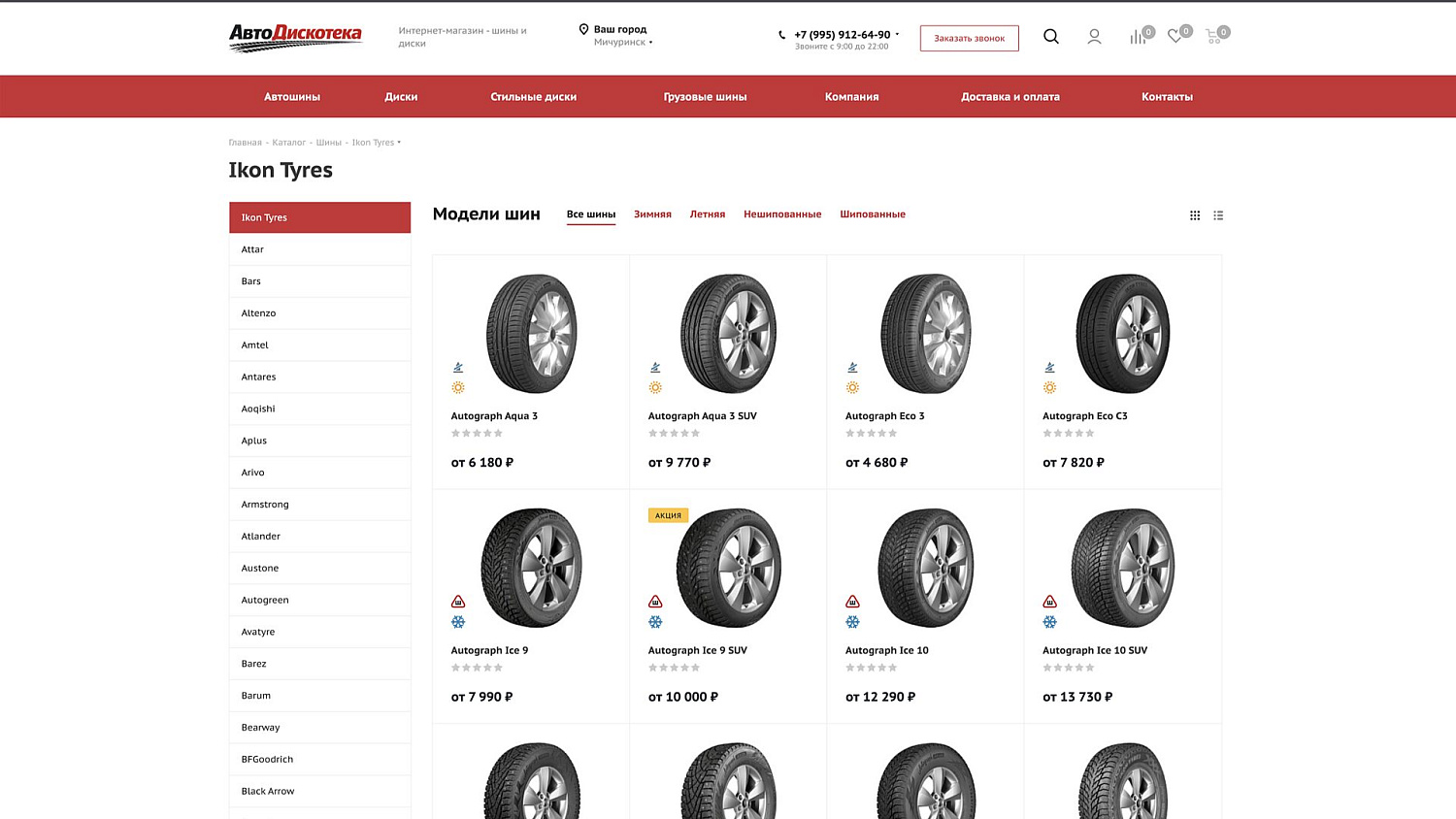Select the Зимняя tab
1456x819 pixels.
click(652, 214)
